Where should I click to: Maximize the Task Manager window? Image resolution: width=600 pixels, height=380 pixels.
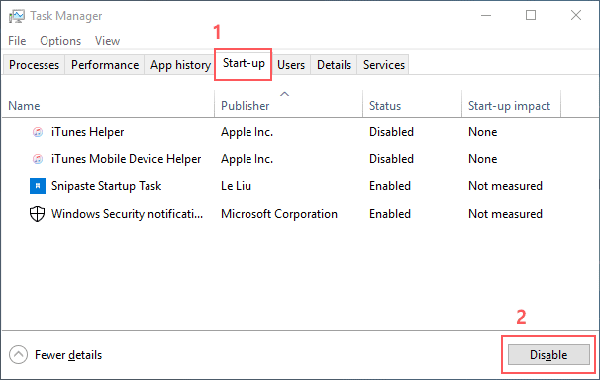(x=531, y=15)
